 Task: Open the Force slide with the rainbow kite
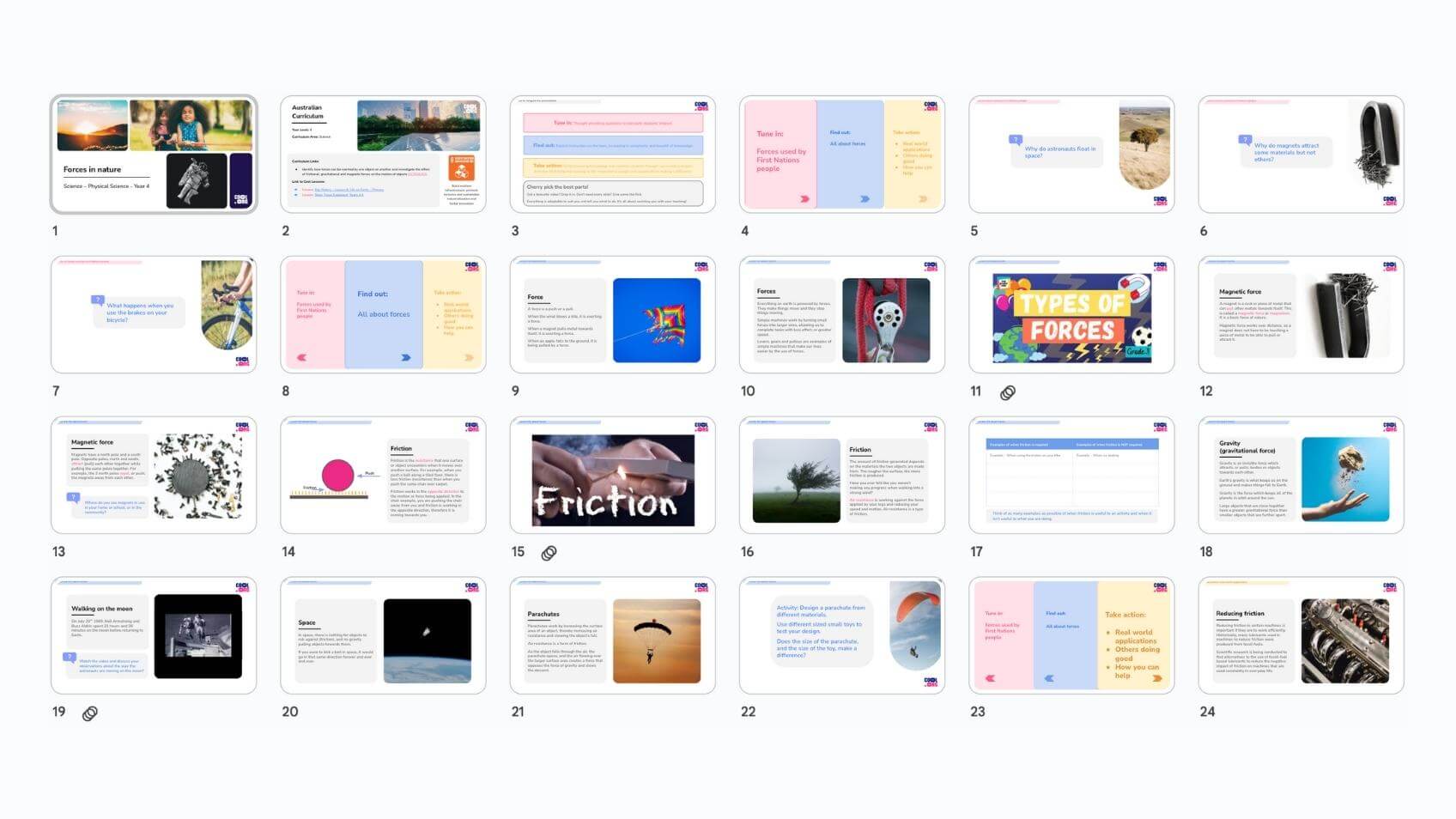(x=612, y=315)
